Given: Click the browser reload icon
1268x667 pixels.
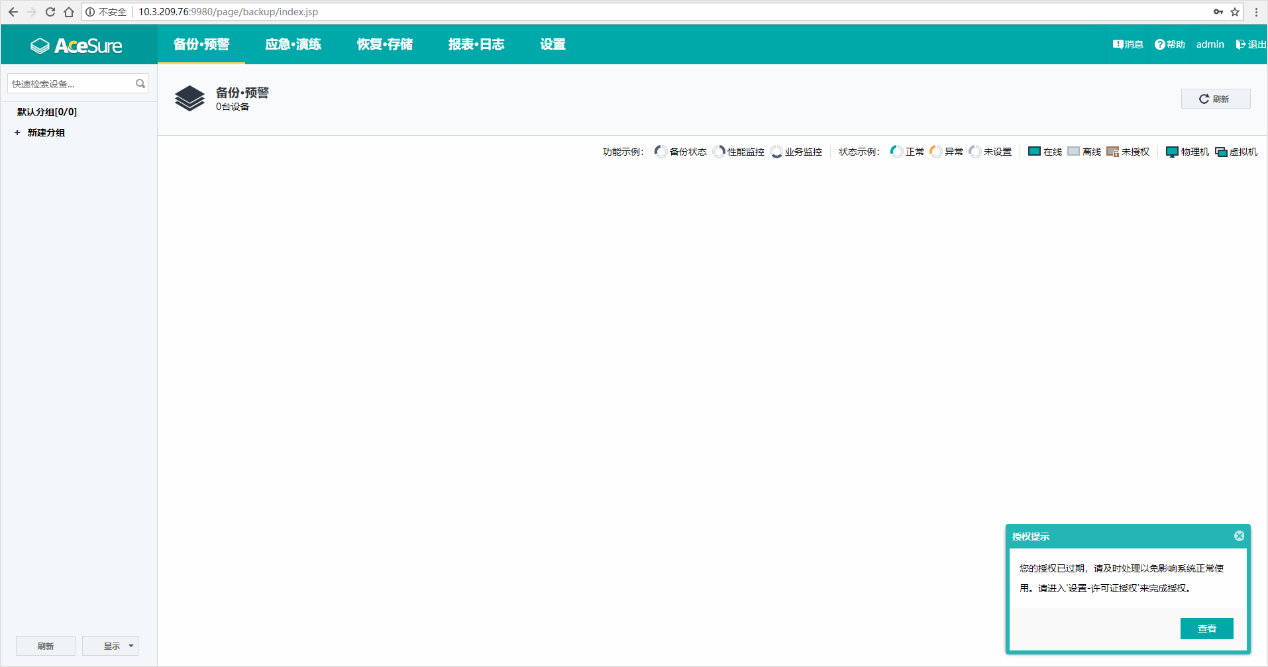Looking at the screenshot, I should click(x=50, y=12).
